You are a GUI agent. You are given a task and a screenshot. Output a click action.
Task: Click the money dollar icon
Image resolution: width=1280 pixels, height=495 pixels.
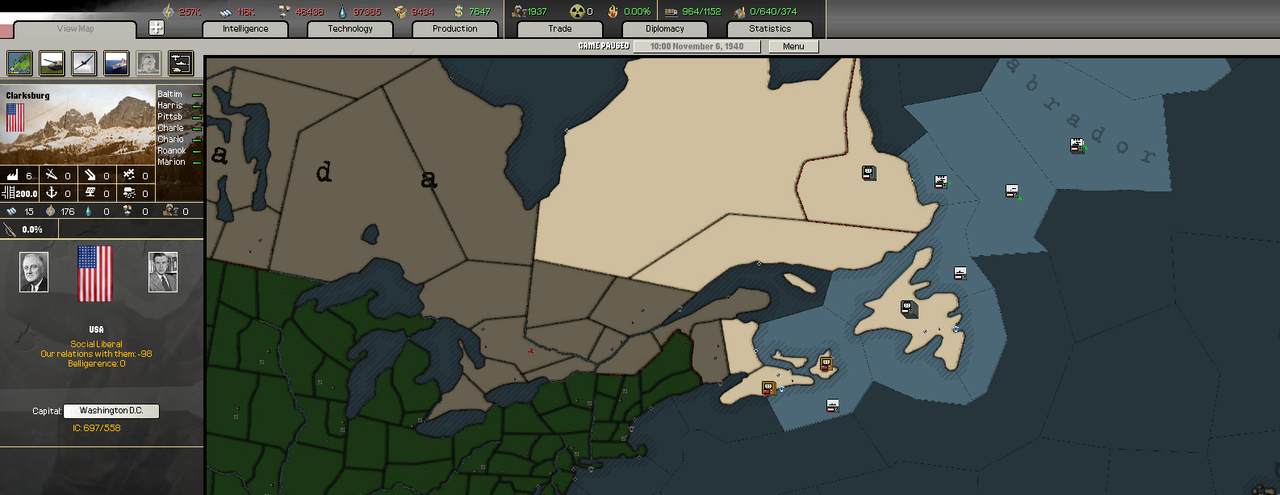pyautogui.click(x=458, y=11)
